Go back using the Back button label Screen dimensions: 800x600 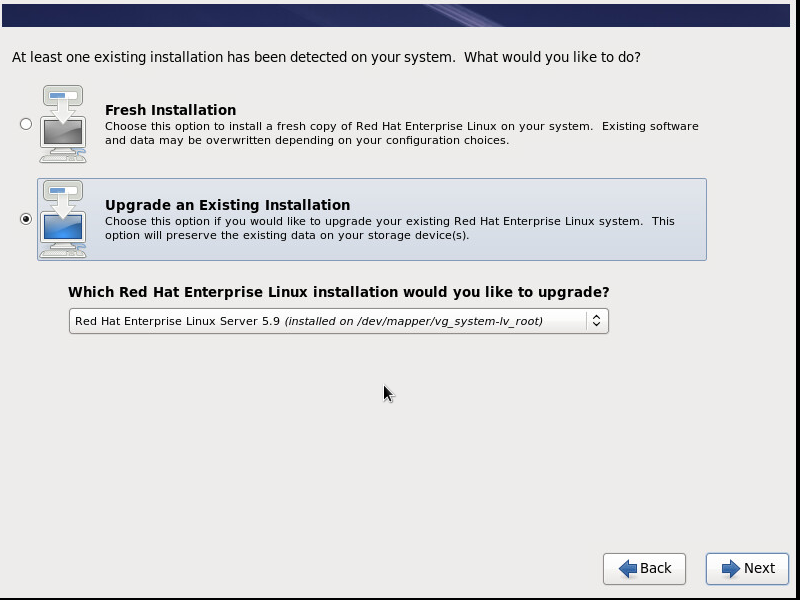click(x=656, y=568)
